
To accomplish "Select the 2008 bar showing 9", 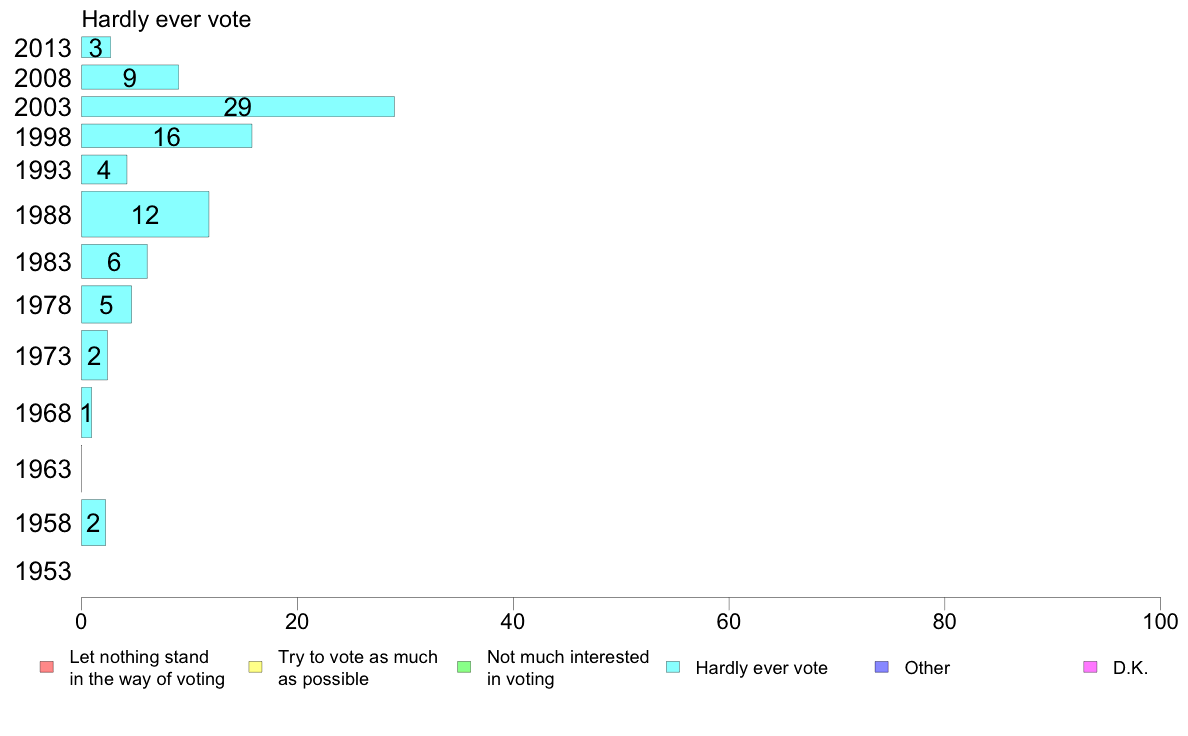I will [130, 77].
